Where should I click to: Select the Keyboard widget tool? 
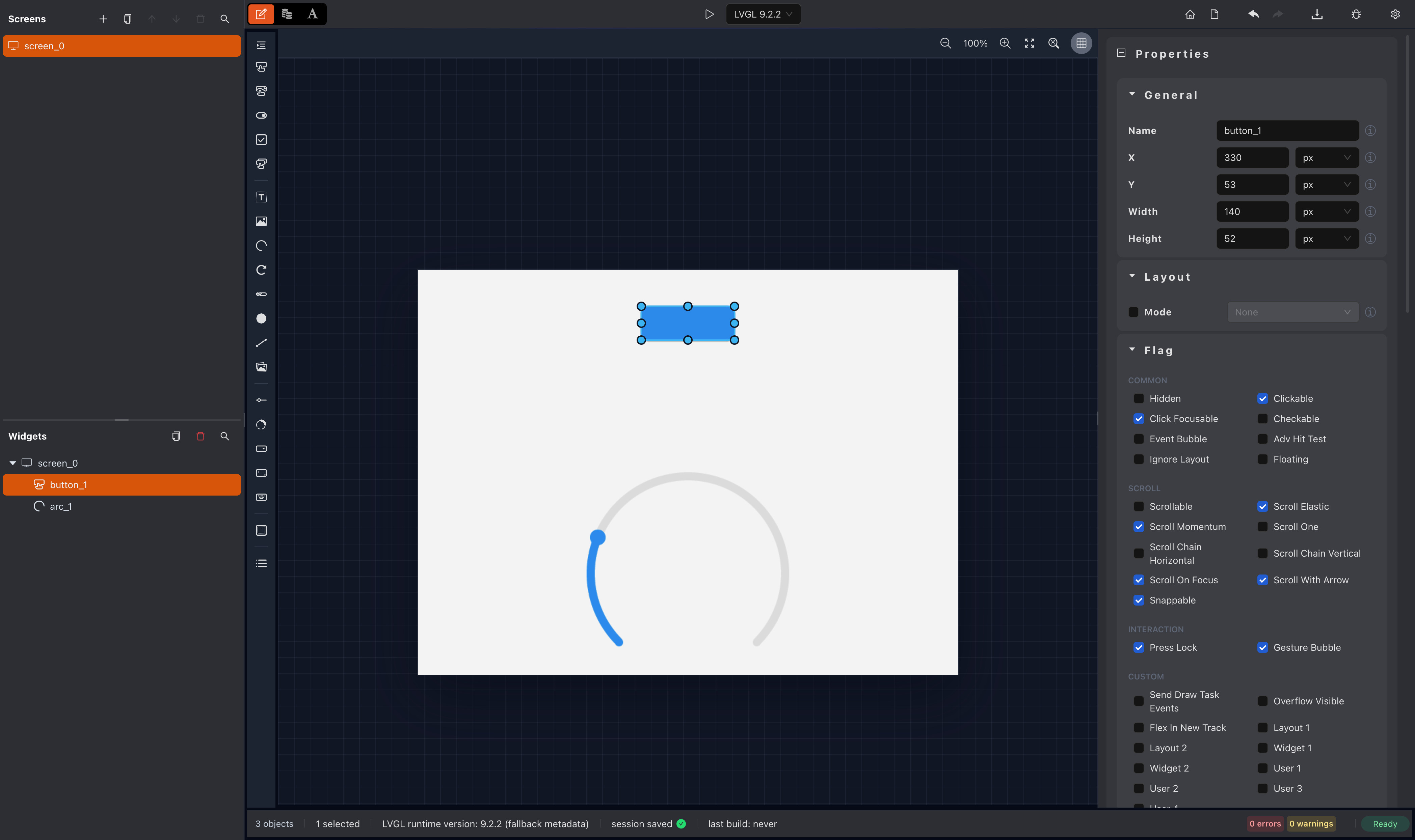(x=261, y=498)
